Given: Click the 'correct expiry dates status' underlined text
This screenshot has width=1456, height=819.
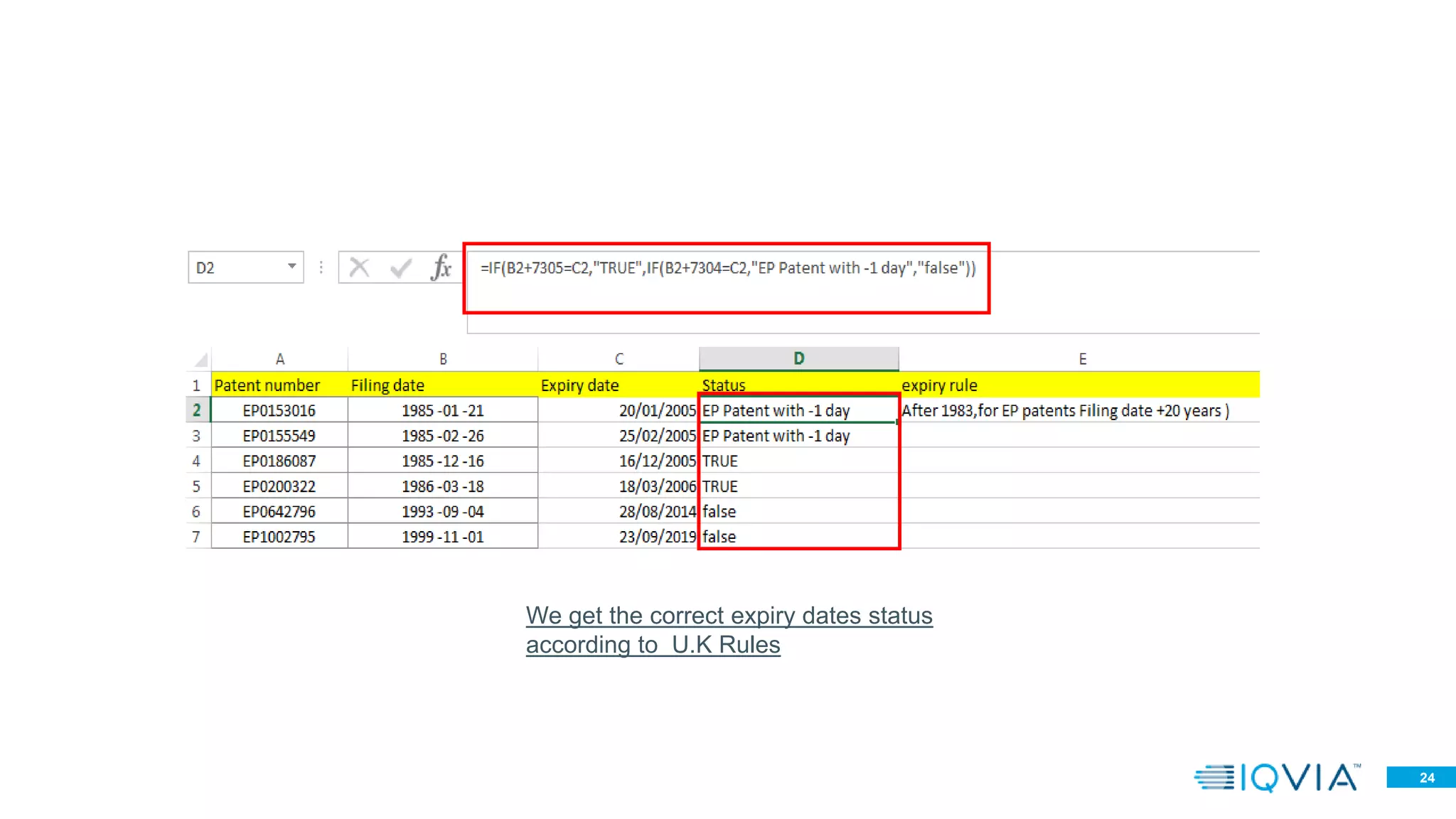Looking at the screenshot, I should [x=791, y=616].
